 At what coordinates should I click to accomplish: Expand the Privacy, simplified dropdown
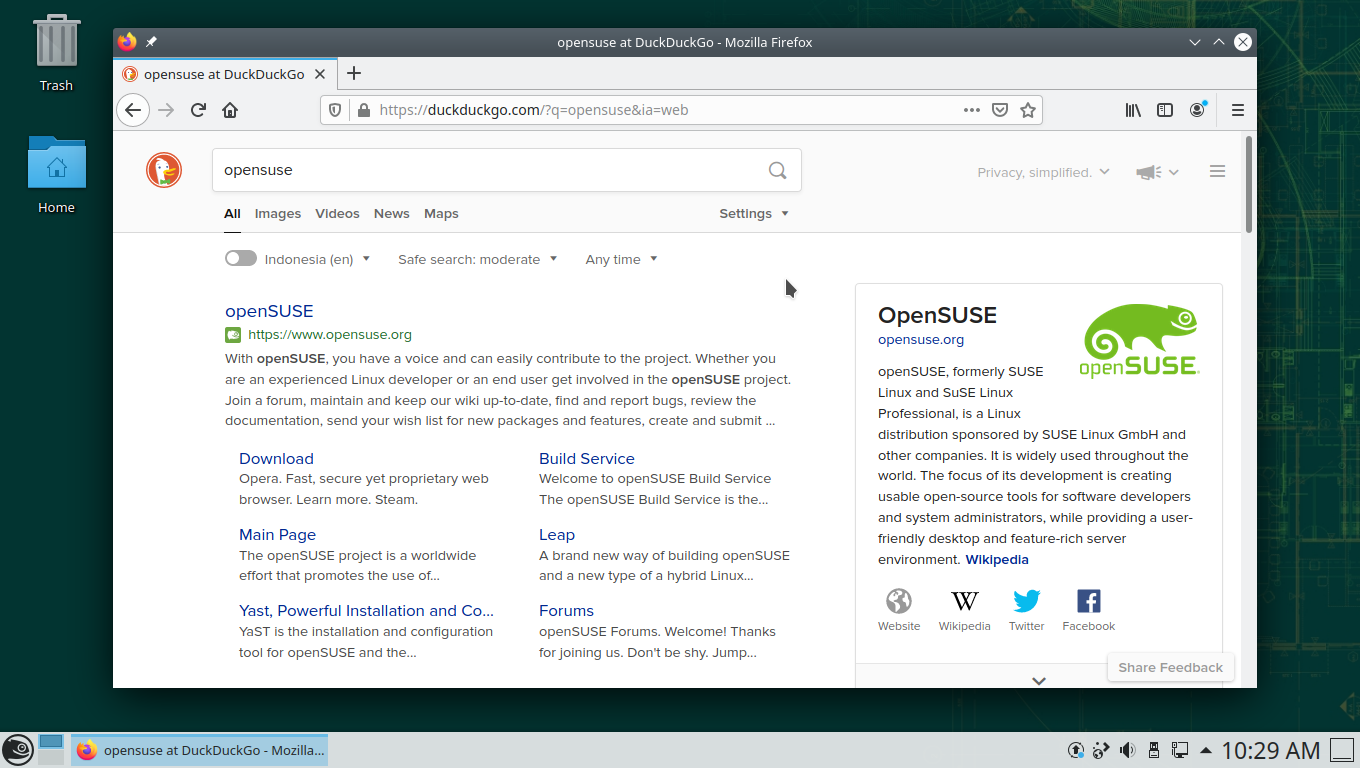(x=1044, y=172)
